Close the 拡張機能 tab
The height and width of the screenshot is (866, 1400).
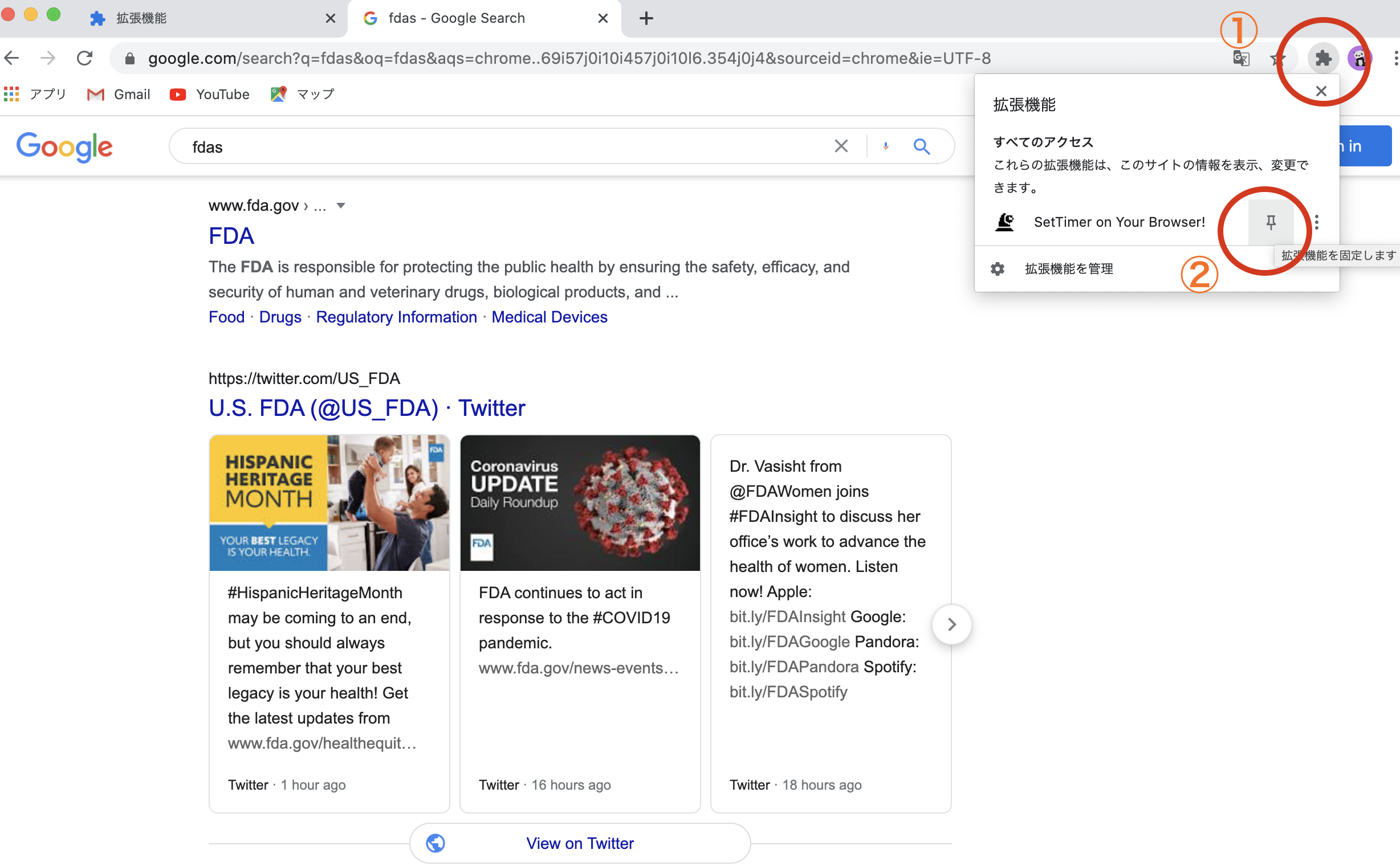tap(330, 18)
